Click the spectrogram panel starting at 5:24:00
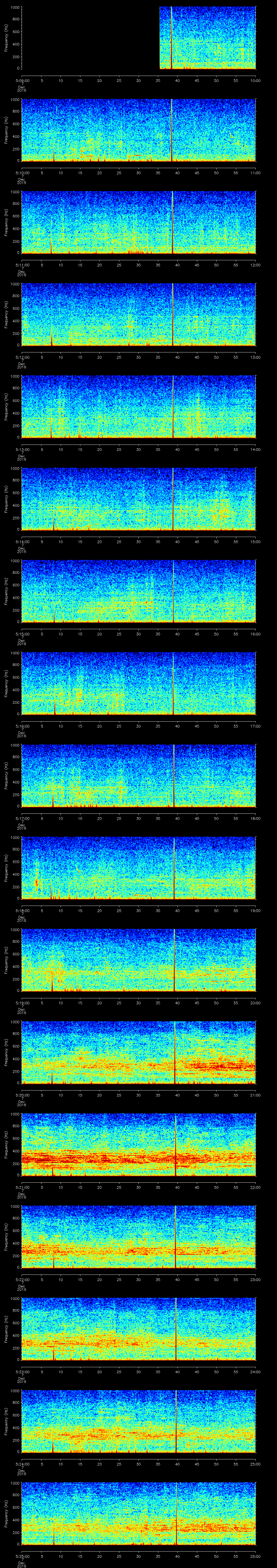The image size is (277, 1568). (x=139, y=1421)
